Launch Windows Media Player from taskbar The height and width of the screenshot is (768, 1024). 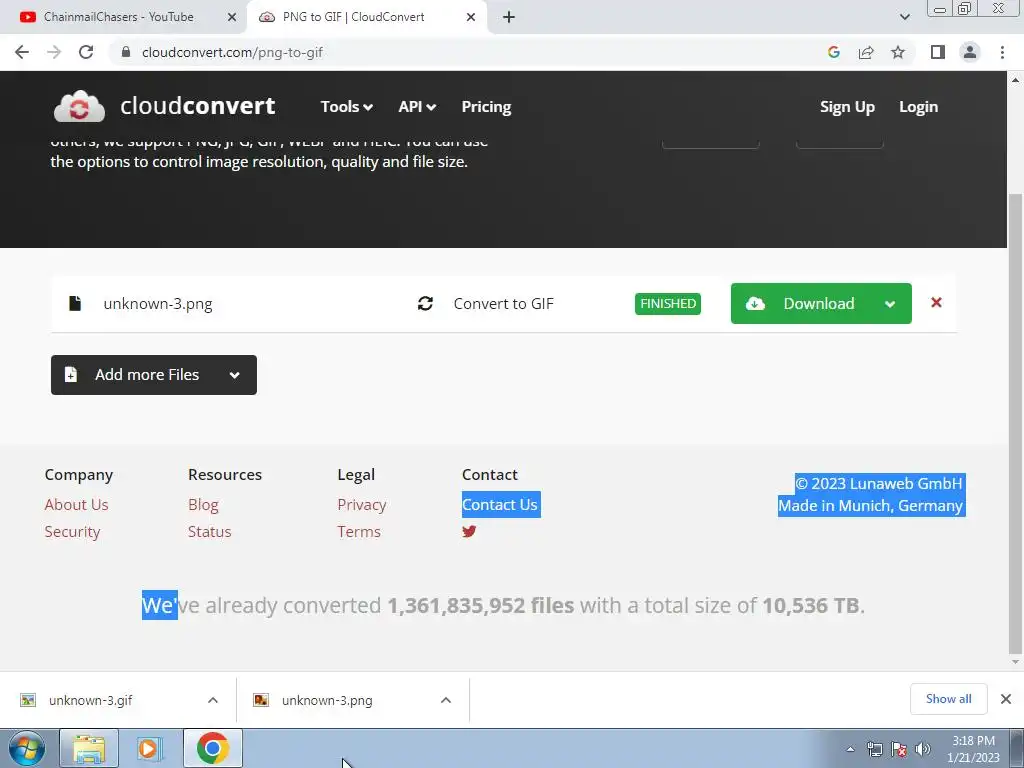[150, 748]
